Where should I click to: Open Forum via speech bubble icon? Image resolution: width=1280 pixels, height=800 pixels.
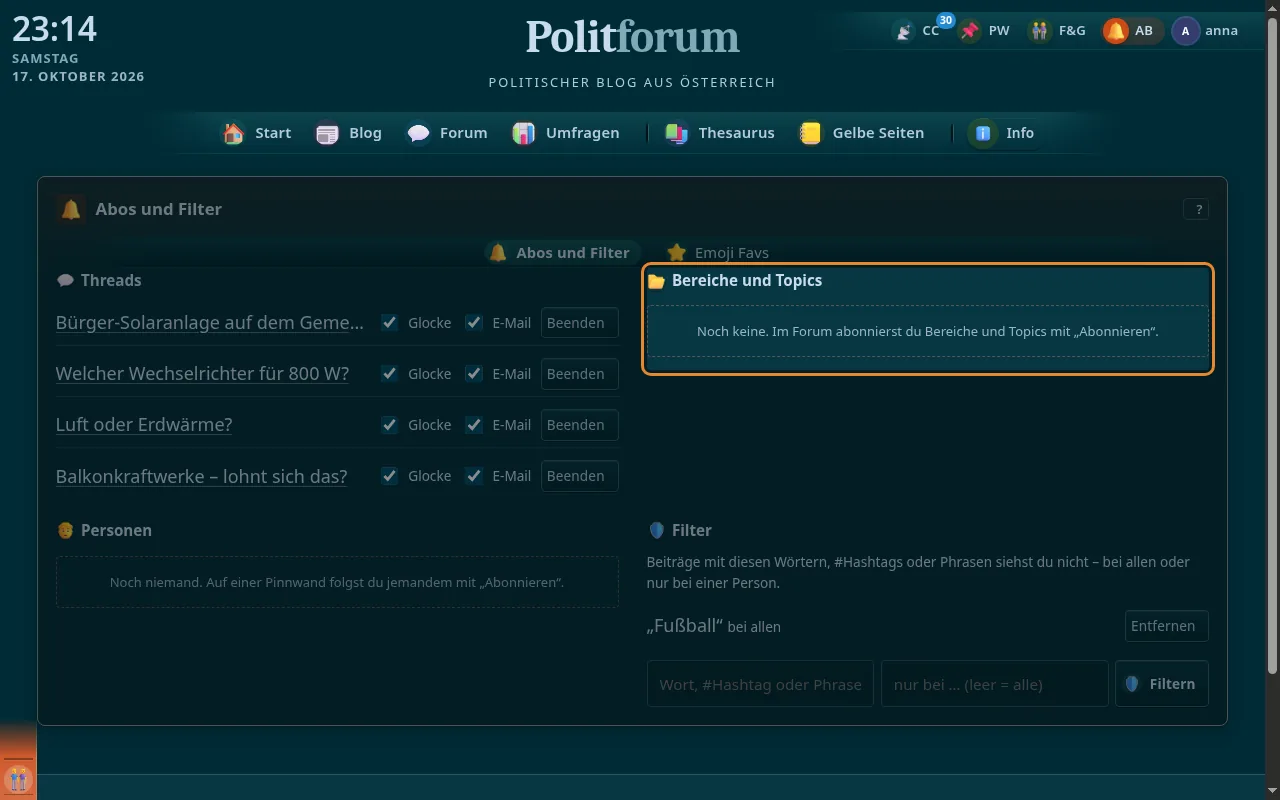click(418, 133)
